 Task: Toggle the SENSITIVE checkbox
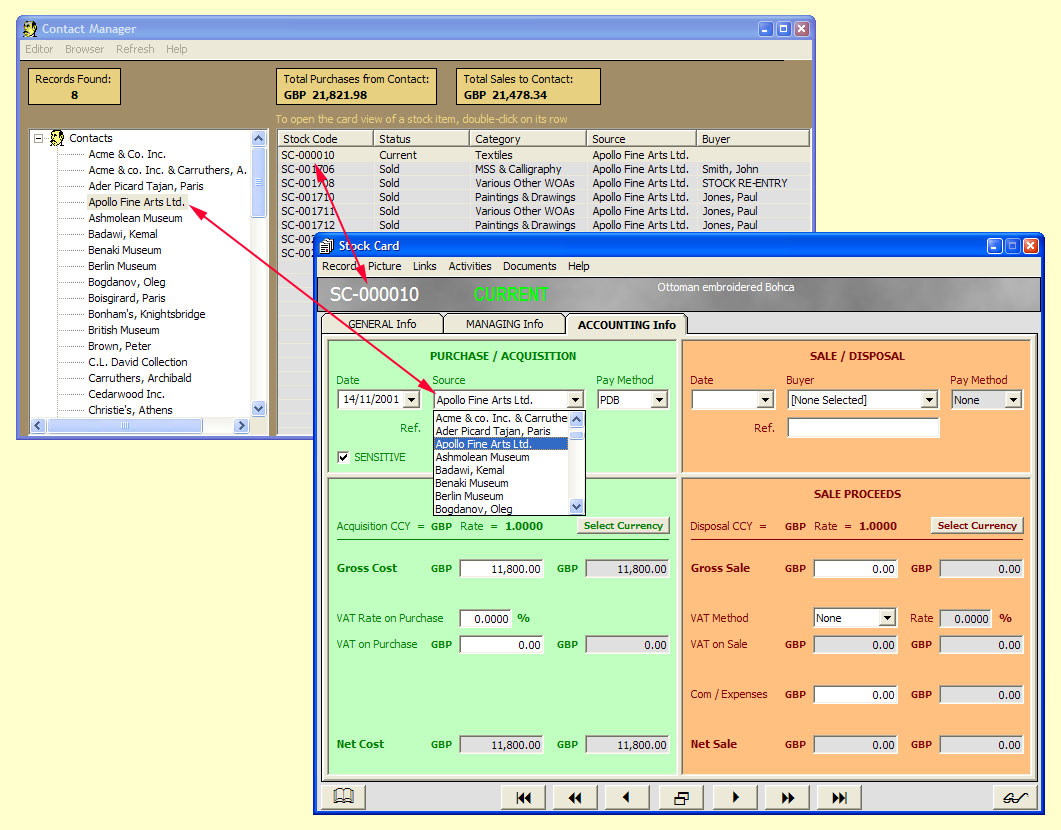tap(343, 457)
